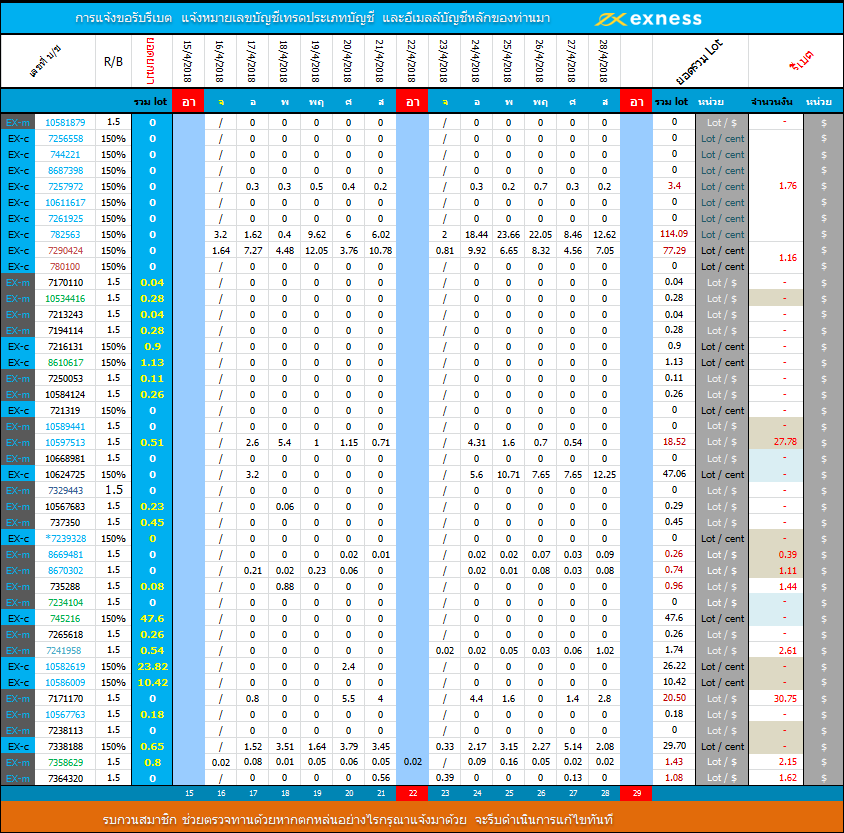
Task: Click green account number 10534416
Action: coord(65,299)
